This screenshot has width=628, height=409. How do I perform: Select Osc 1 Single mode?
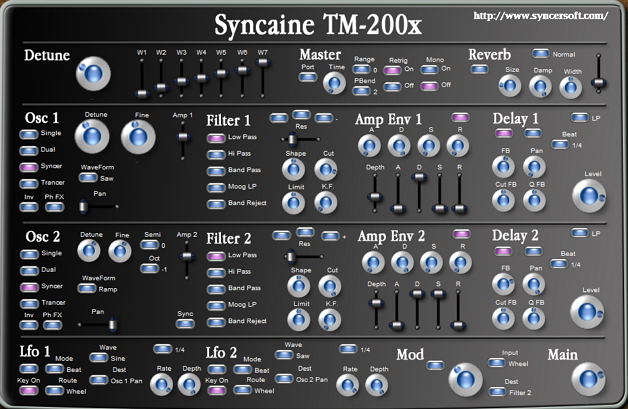[29, 134]
